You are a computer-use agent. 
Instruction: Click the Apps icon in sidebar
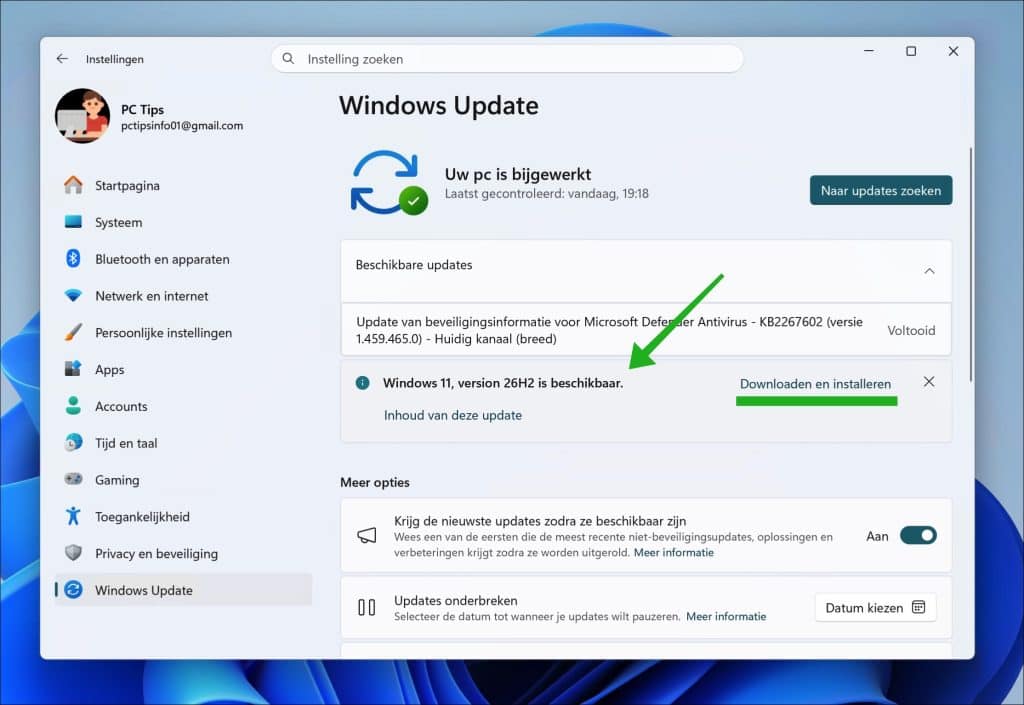(x=73, y=369)
